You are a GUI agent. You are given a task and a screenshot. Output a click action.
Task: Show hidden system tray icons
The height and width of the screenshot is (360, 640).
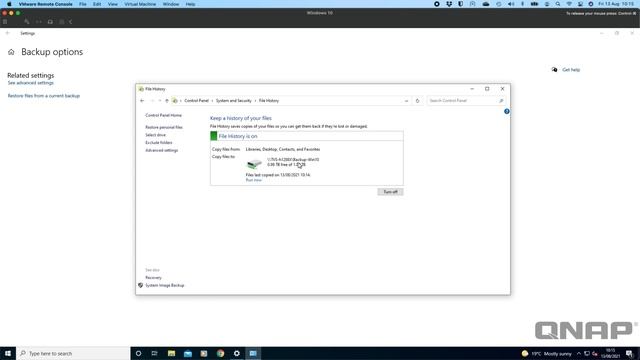(x=579, y=353)
